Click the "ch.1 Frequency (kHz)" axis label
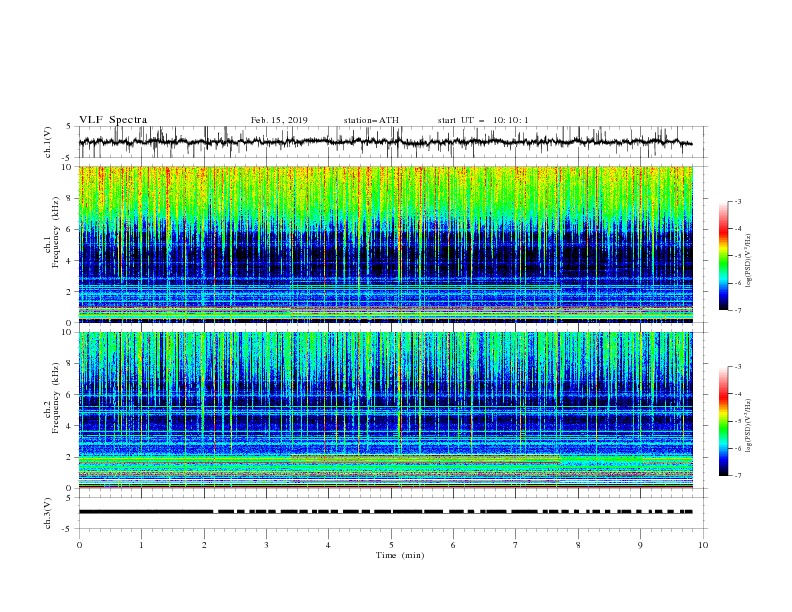This screenshot has width=792, height=612. (52, 230)
